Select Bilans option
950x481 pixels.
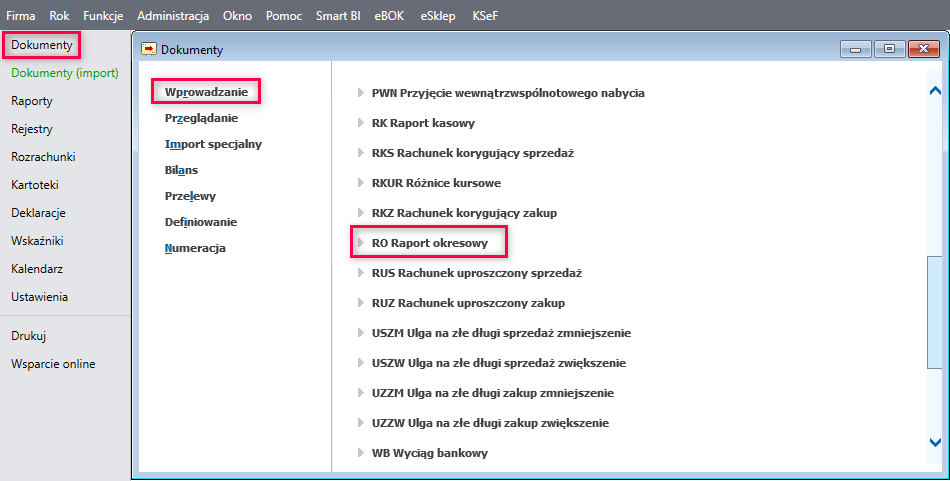point(181,170)
